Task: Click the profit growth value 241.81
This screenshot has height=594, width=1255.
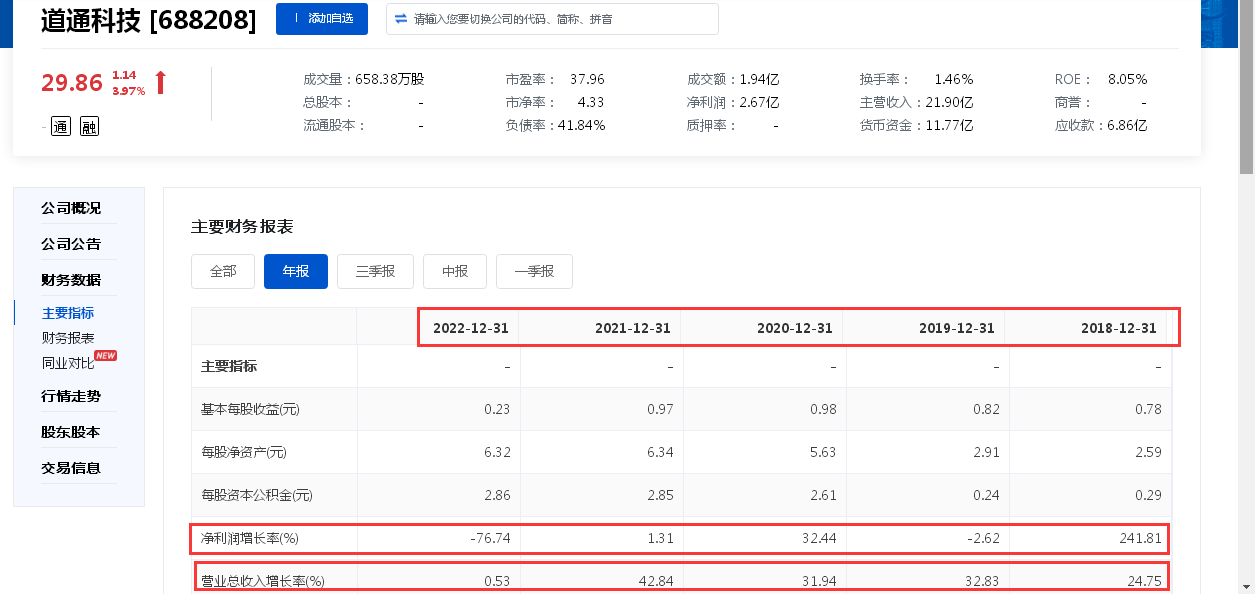Action: tap(1141, 538)
